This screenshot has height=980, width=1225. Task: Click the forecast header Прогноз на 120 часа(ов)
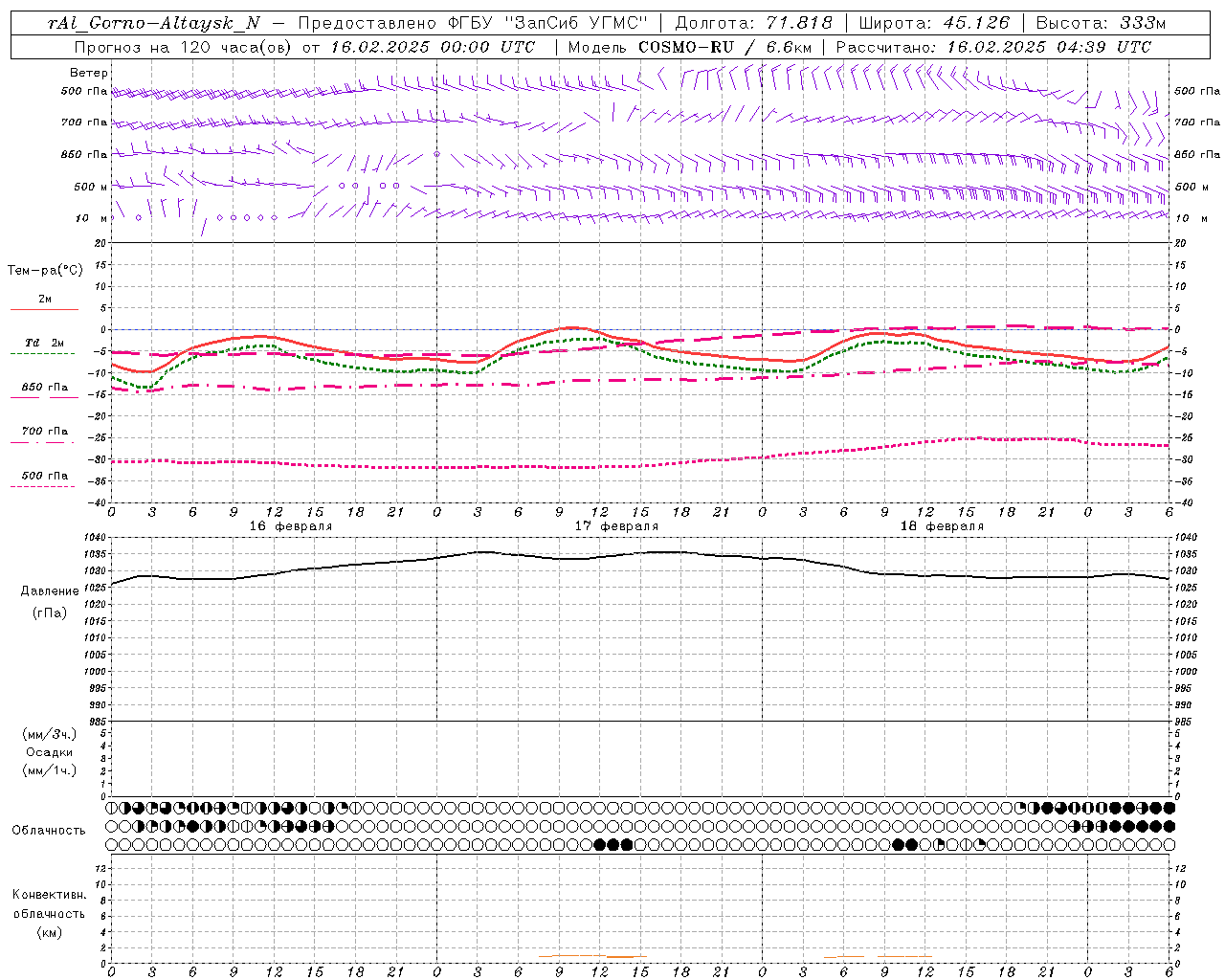pos(184,47)
